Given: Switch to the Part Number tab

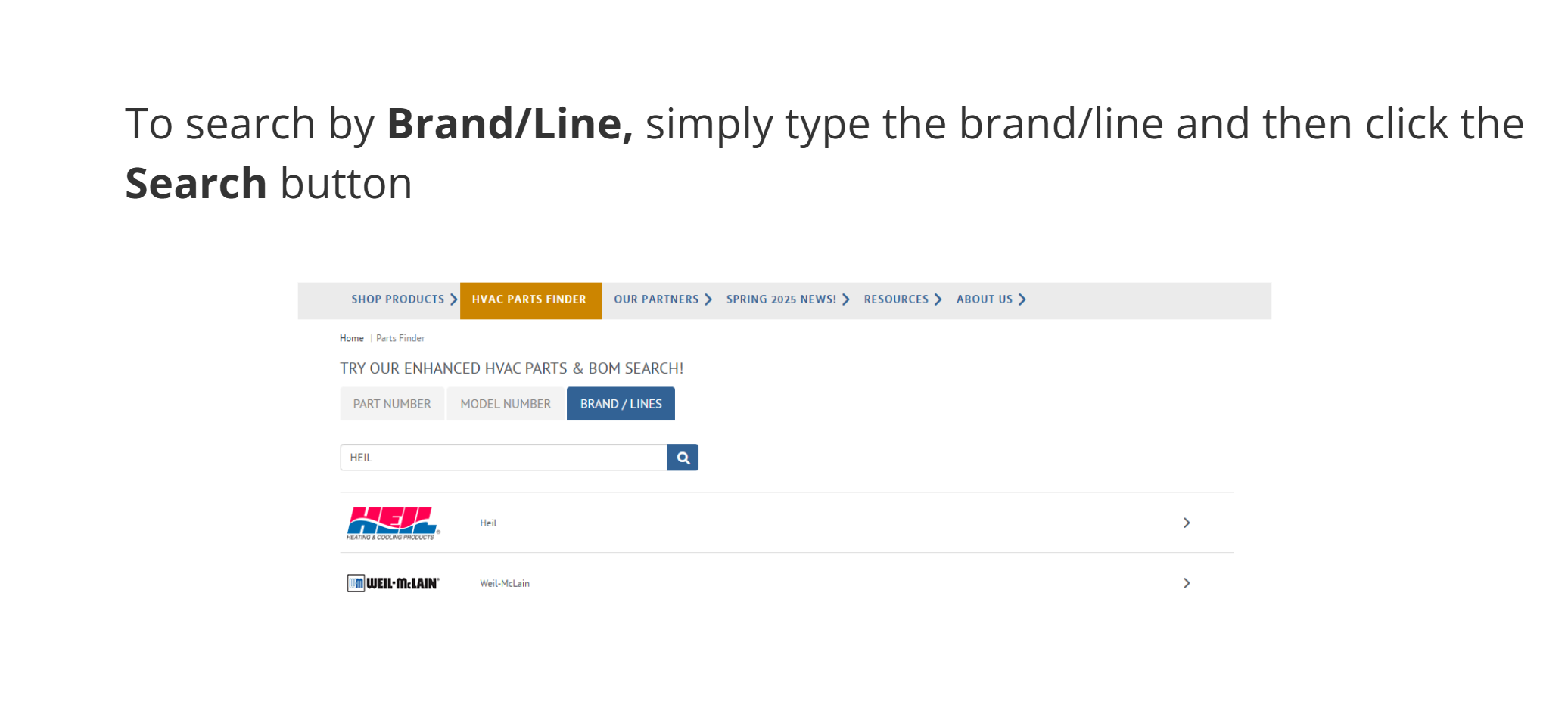Looking at the screenshot, I should [392, 404].
